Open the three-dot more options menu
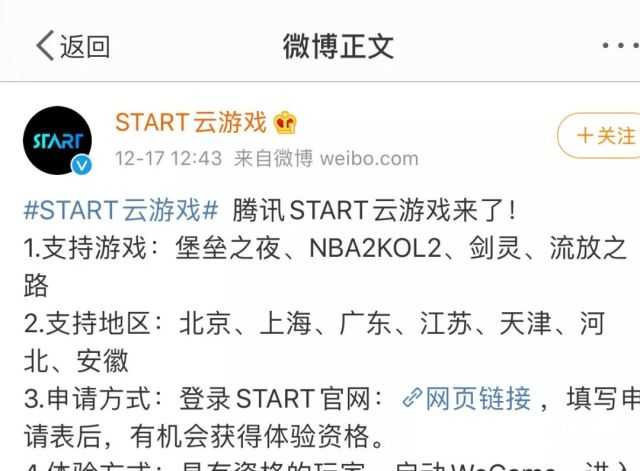Viewport: 640px width, 471px height. [x=621, y=45]
